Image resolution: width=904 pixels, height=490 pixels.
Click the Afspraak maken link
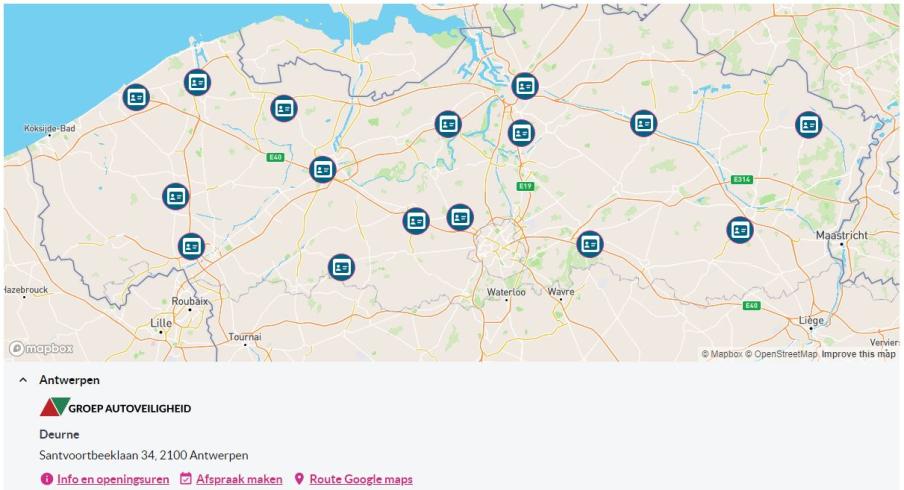[239, 479]
